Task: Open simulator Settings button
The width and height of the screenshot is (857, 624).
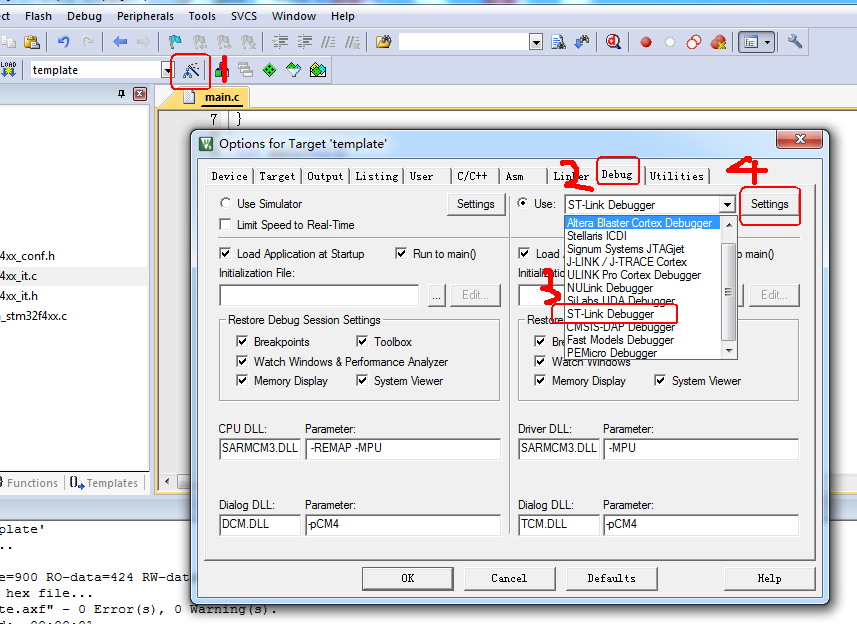Action: [x=476, y=204]
